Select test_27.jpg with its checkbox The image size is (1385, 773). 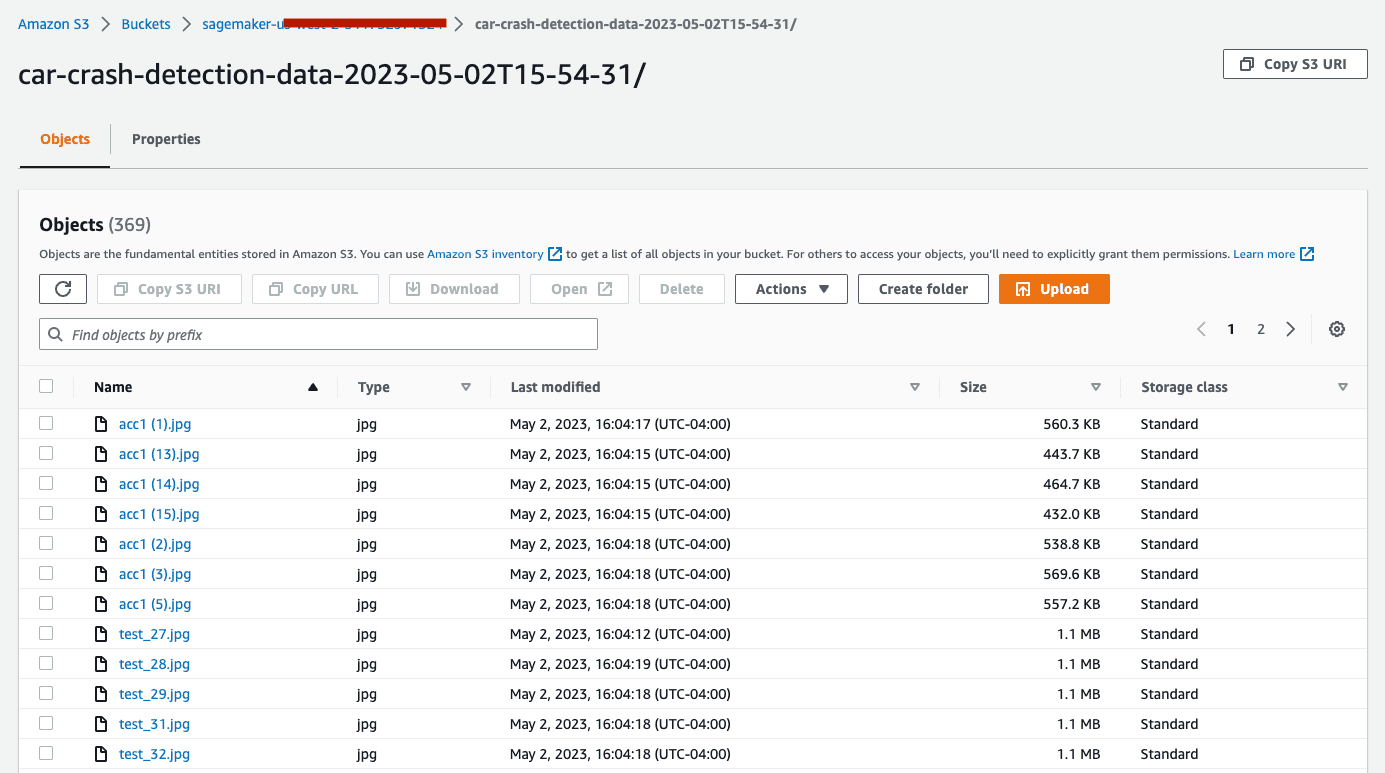pos(46,633)
